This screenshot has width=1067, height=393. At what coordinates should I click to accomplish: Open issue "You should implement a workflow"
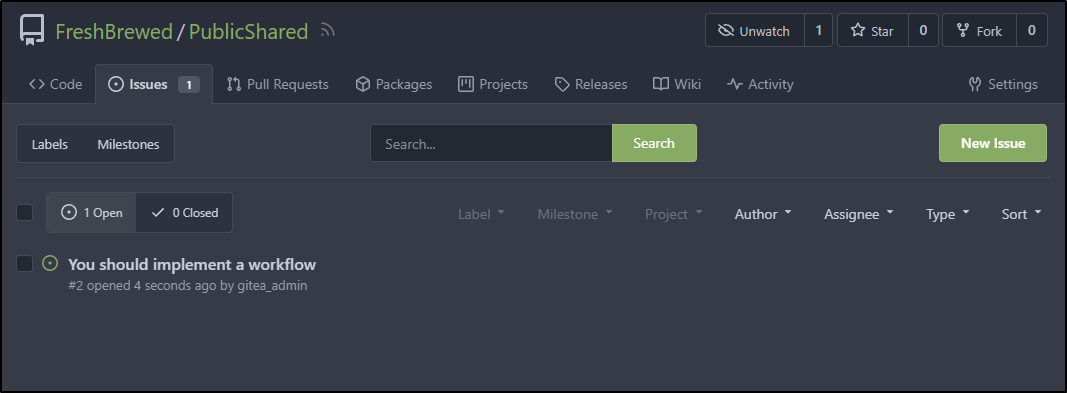click(192, 264)
